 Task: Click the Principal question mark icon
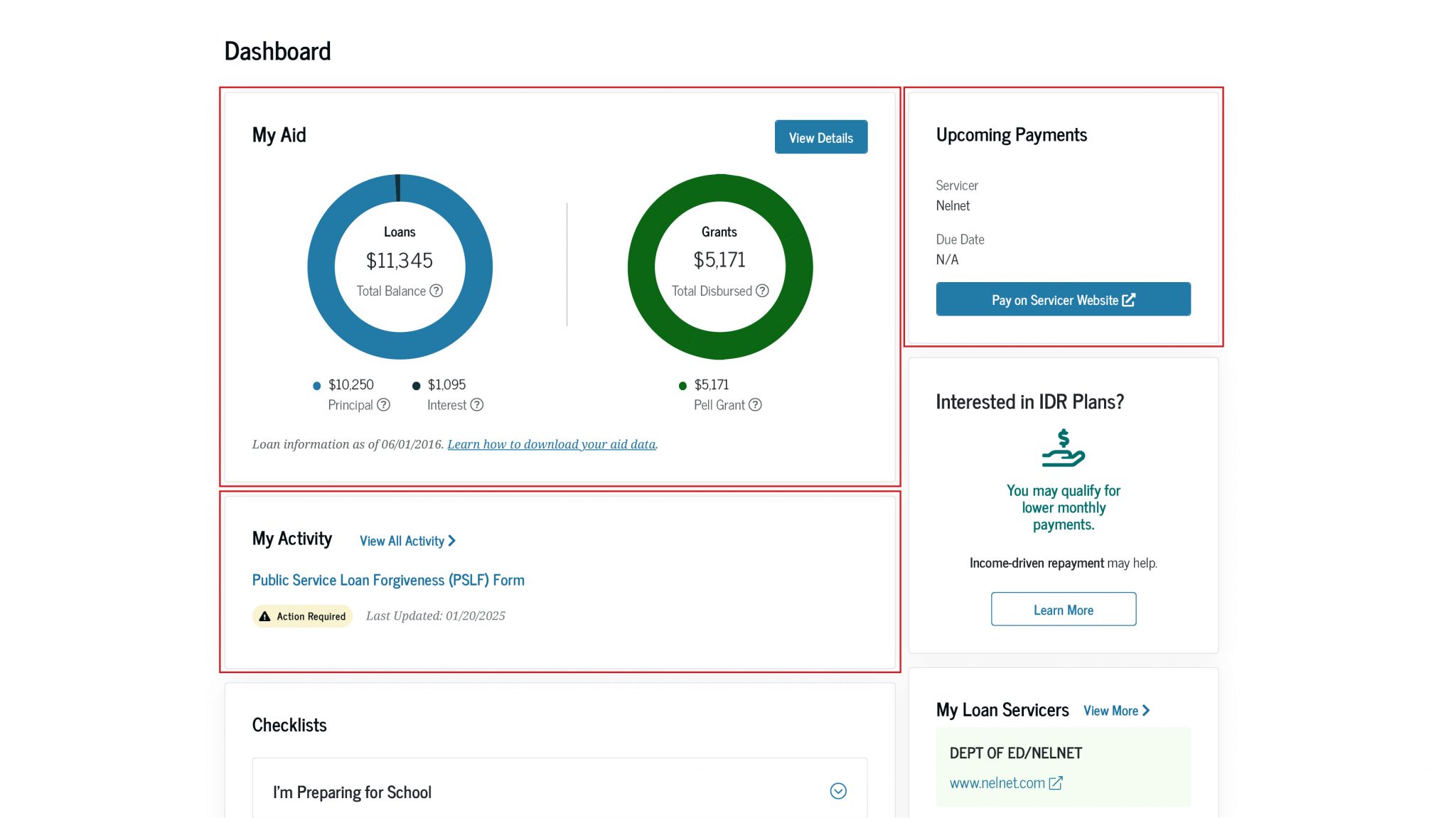click(x=384, y=404)
